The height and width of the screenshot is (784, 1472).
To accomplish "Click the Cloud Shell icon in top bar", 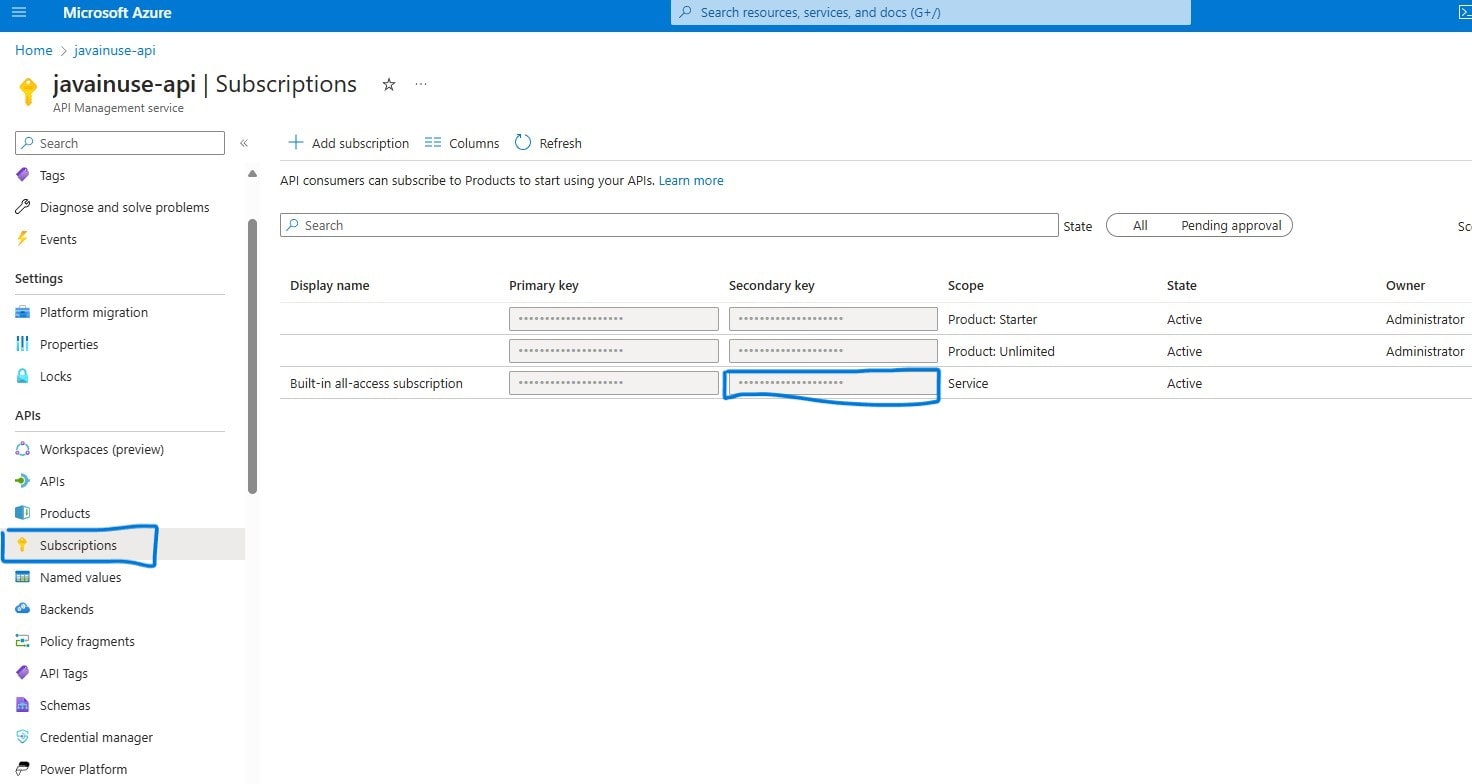I will (1464, 13).
